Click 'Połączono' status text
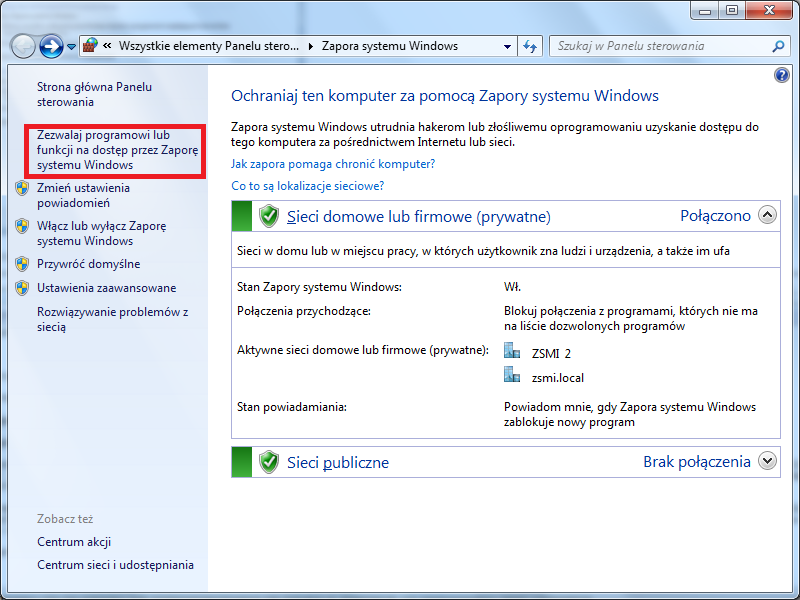 [x=715, y=216]
